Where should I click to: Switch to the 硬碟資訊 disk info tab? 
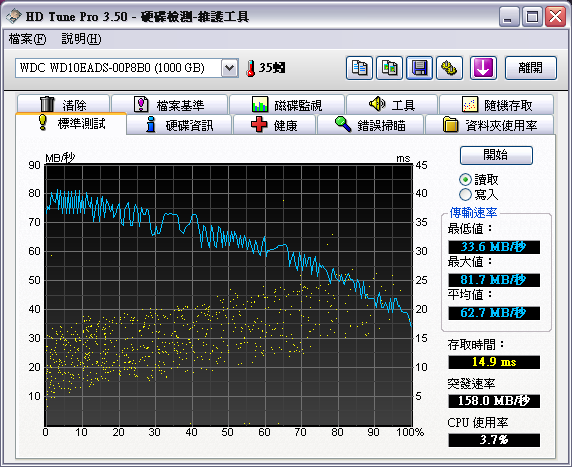point(179,125)
